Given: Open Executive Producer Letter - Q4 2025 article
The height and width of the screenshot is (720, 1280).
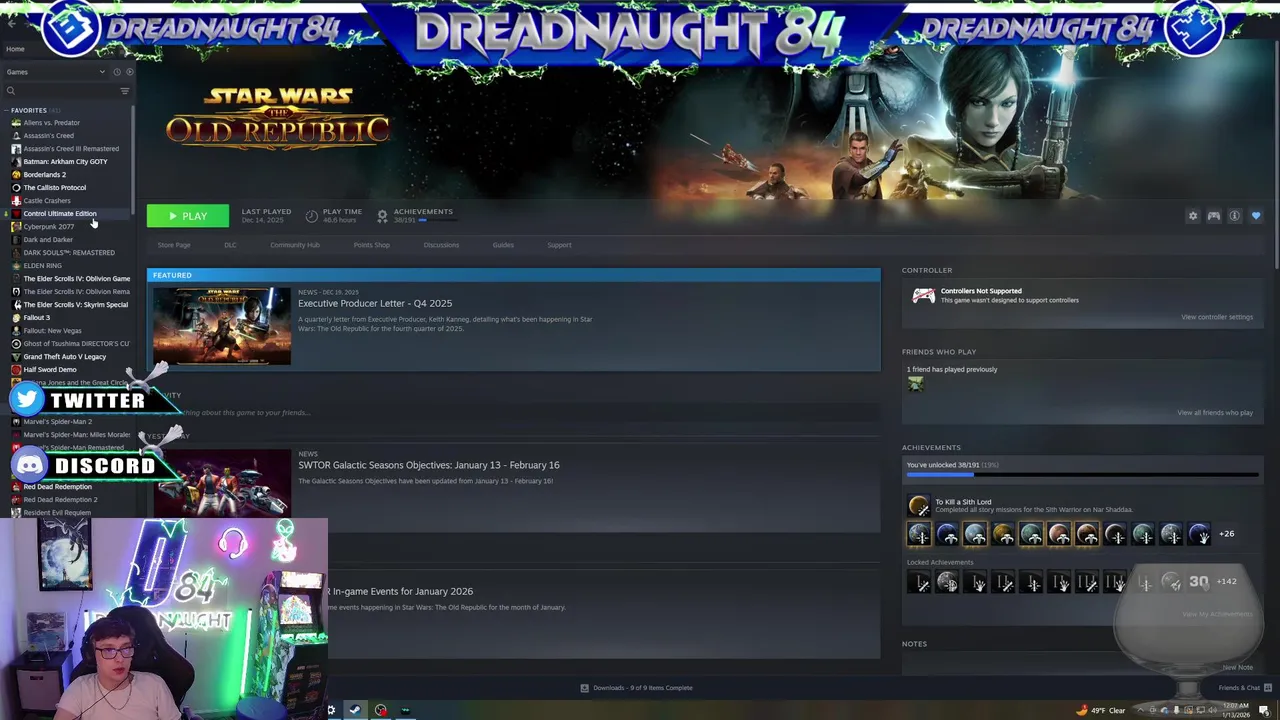Looking at the screenshot, I should (x=375, y=303).
